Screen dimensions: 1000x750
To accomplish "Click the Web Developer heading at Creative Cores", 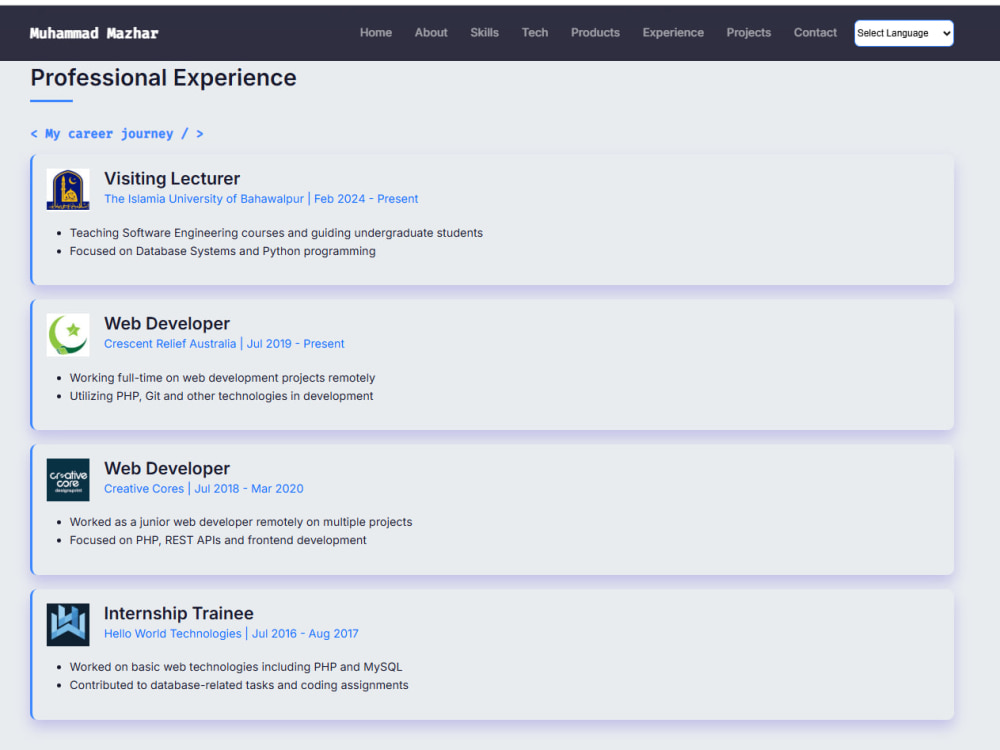I will [x=167, y=468].
